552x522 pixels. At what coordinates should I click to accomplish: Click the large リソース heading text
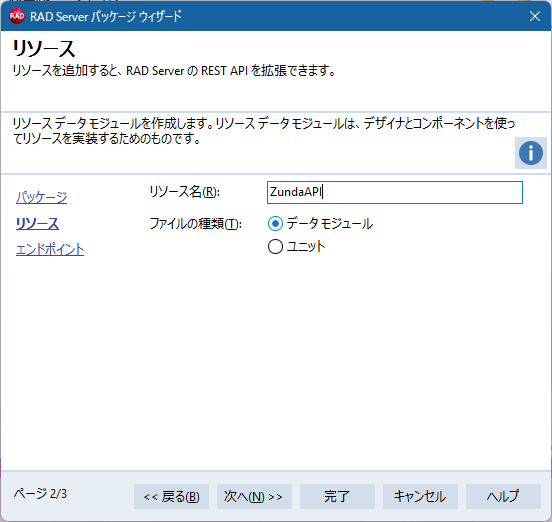pyautogui.click(x=44, y=49)
